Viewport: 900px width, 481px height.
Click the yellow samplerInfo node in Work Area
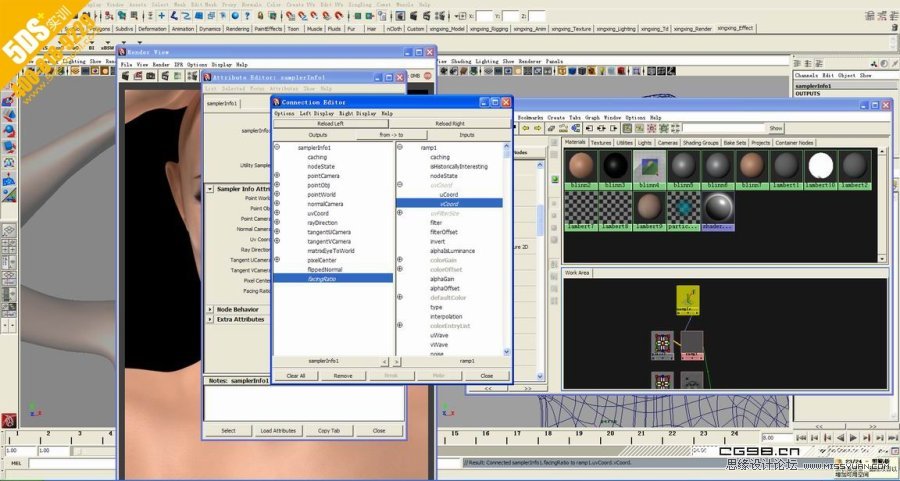click(687, 299)
